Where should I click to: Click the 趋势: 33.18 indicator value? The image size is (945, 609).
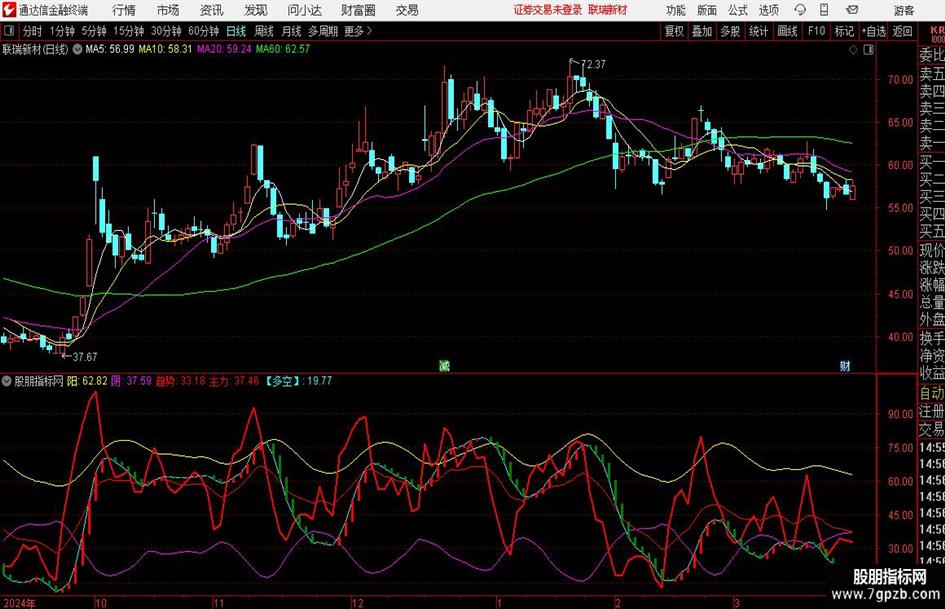[x=180, y=381]
